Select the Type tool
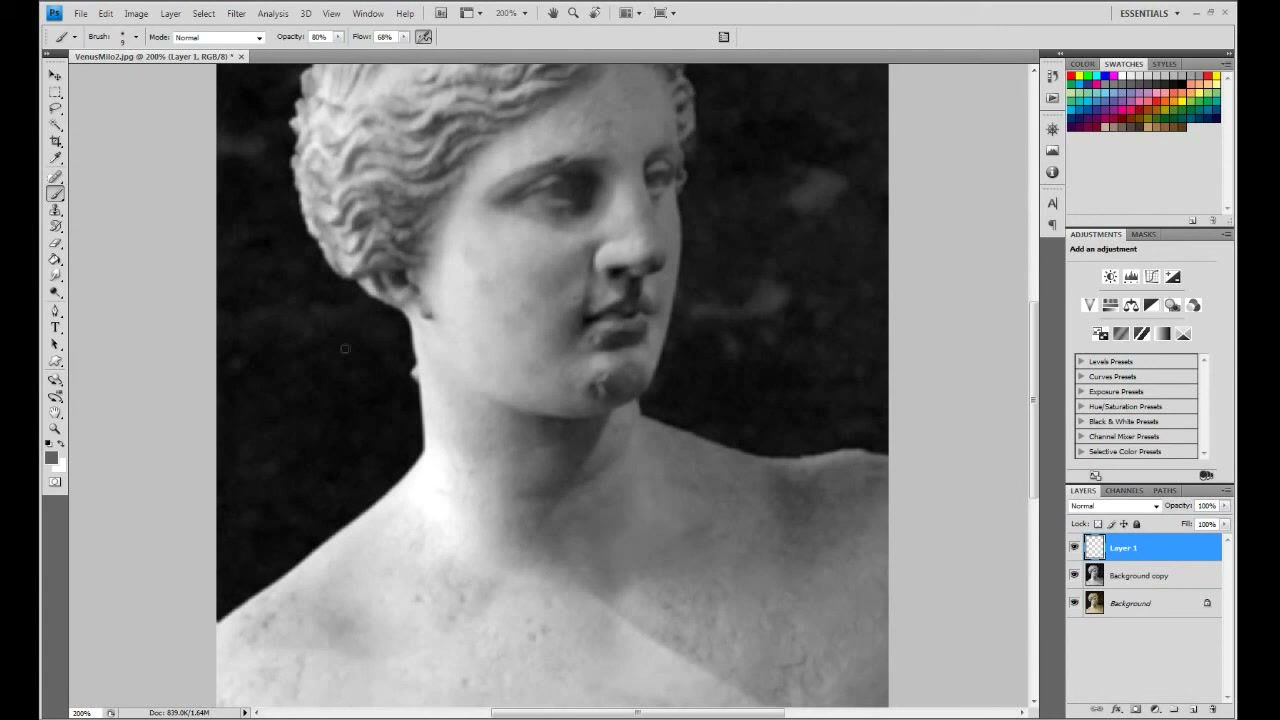This screenshot has width=1280, height=720. [55, 328]
